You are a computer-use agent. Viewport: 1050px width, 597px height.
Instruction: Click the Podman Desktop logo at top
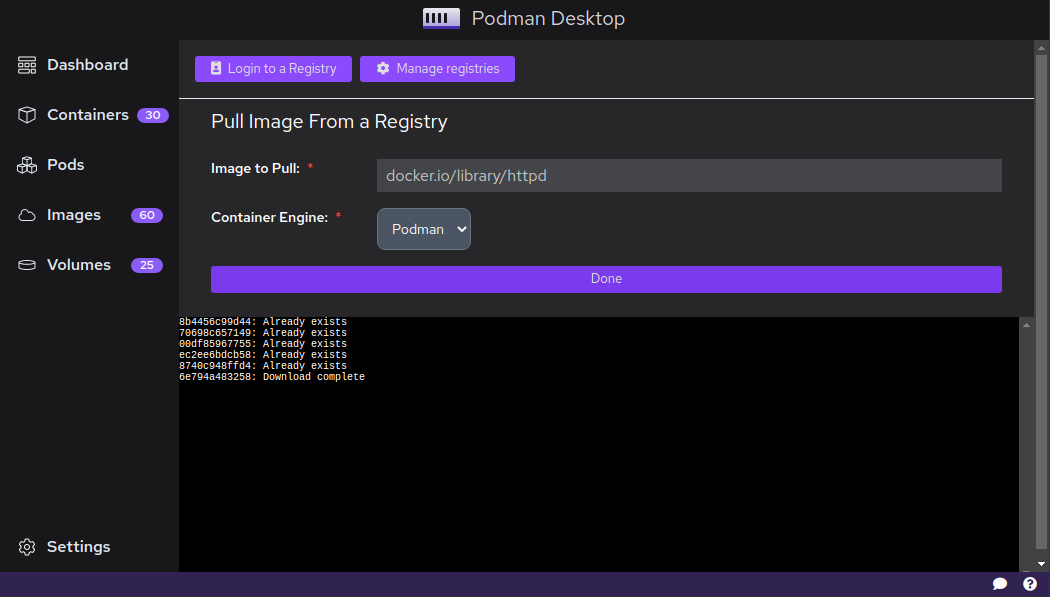(x=440, y=18)
